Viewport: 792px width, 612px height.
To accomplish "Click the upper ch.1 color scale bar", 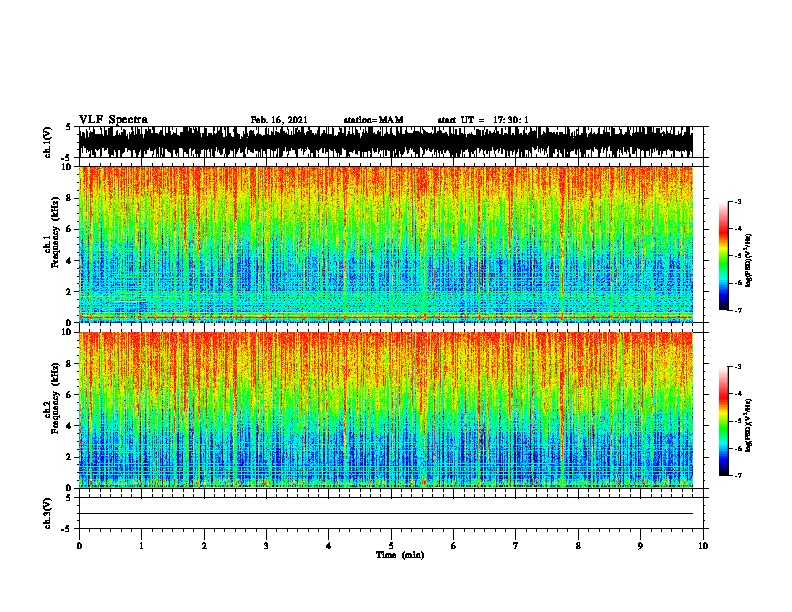I will coord(724,256).
